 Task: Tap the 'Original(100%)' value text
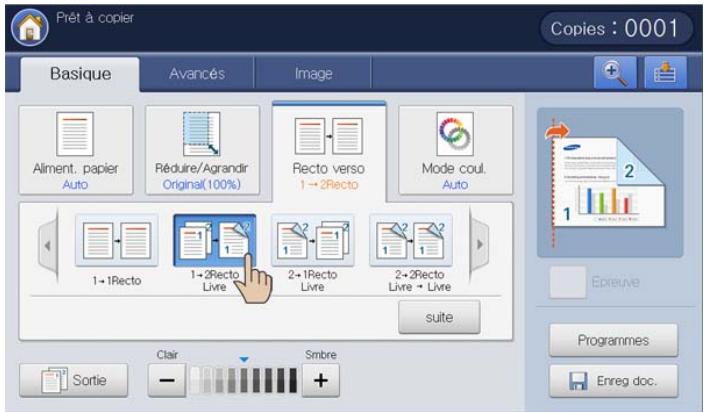[202, 184]
